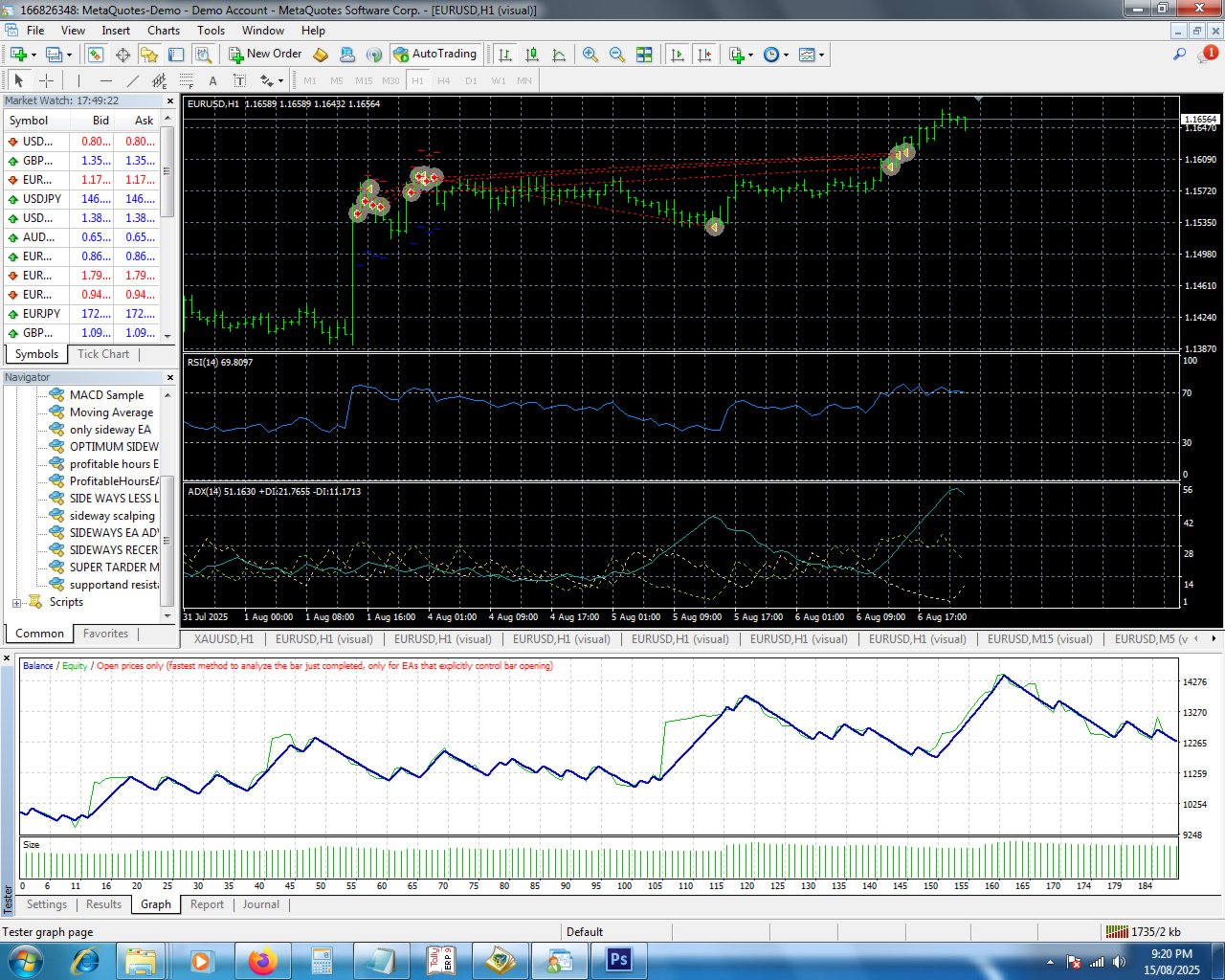The height and width of the screenshot is (980, 1225).
Task: Open the Insert menu
Action: [116, 31]
